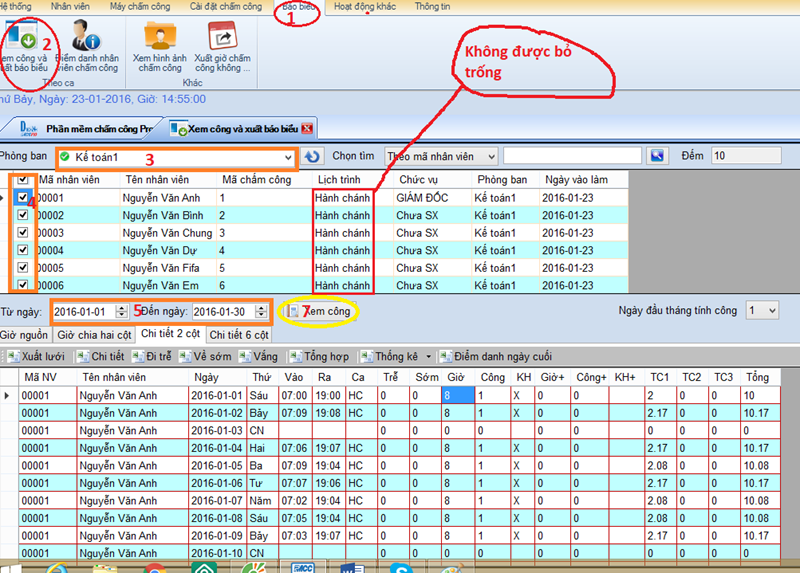
Task: Expand the Phòng ban Kế toán1 dropdown
Action: point(287,157)
